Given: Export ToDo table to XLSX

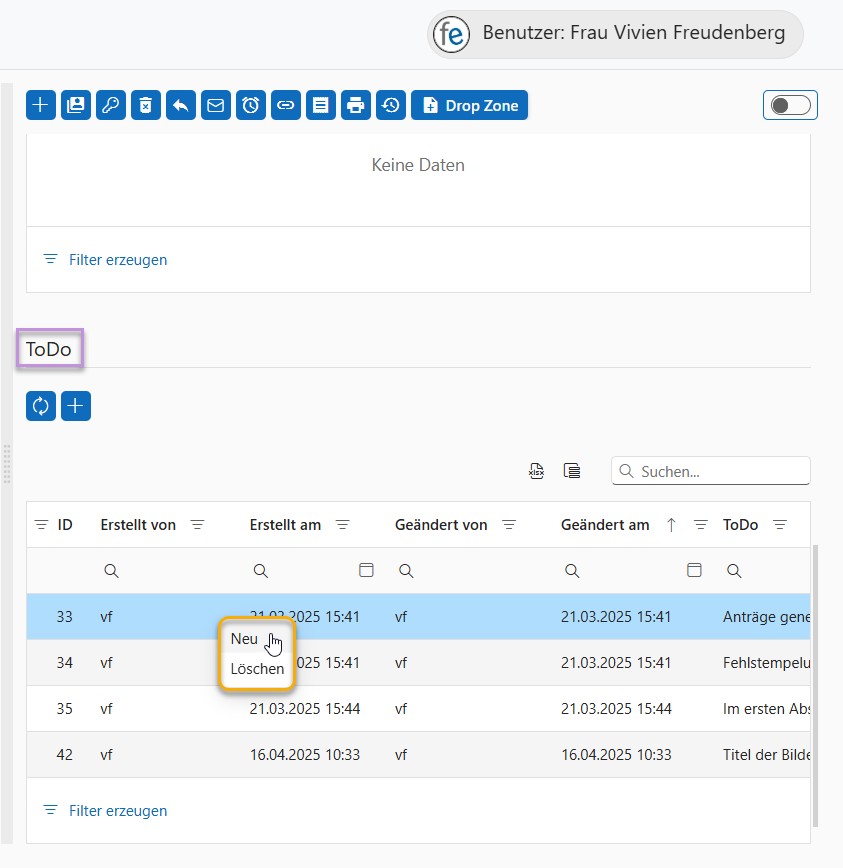Looking at the screenshot, I should coord(537,471).
